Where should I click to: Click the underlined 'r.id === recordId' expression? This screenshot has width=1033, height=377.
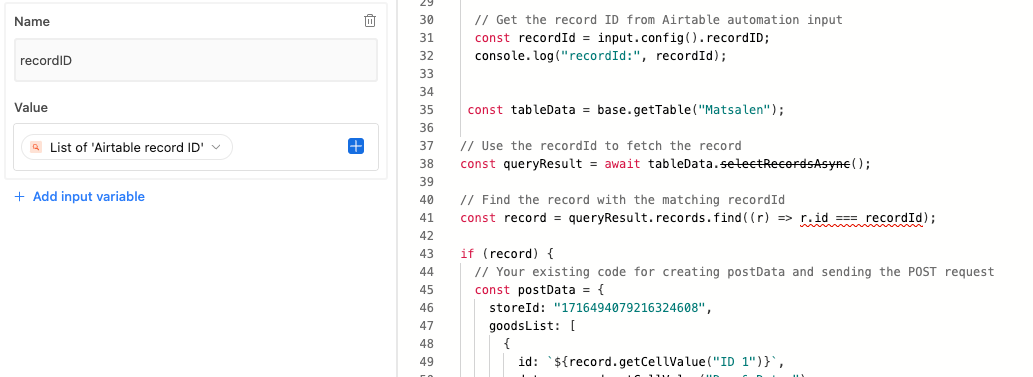pos(862,218)
